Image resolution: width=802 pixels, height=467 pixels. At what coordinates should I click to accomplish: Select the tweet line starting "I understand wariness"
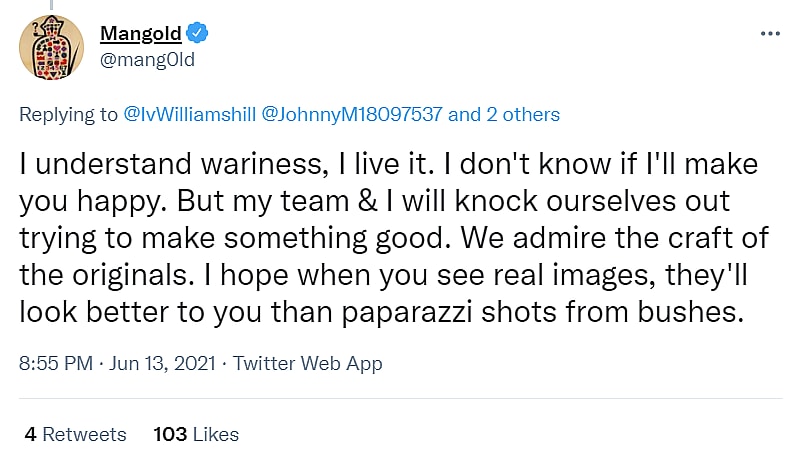coord(389,163)
